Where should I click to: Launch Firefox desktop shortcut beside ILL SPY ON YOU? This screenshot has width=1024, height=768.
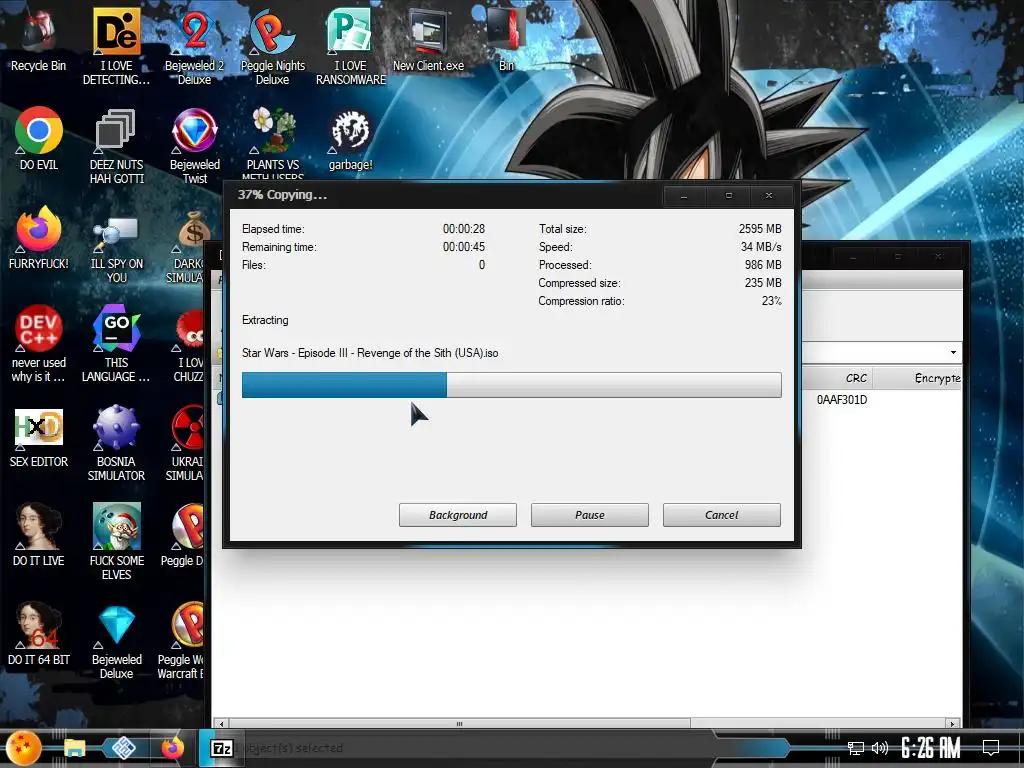click(x=39, y=238)
